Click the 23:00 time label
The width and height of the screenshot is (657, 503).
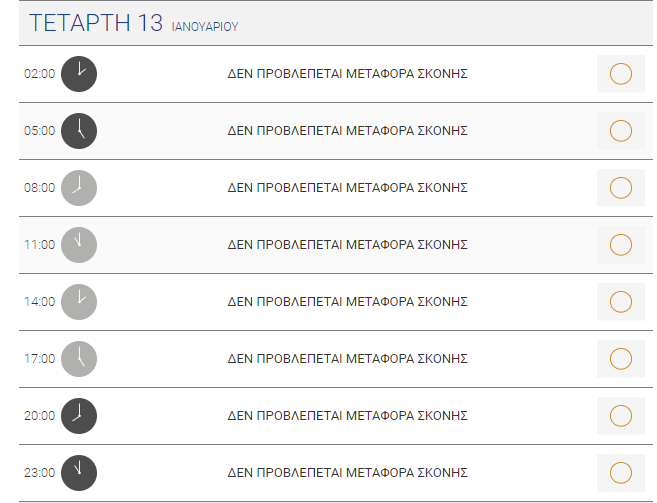click(39, 473)
